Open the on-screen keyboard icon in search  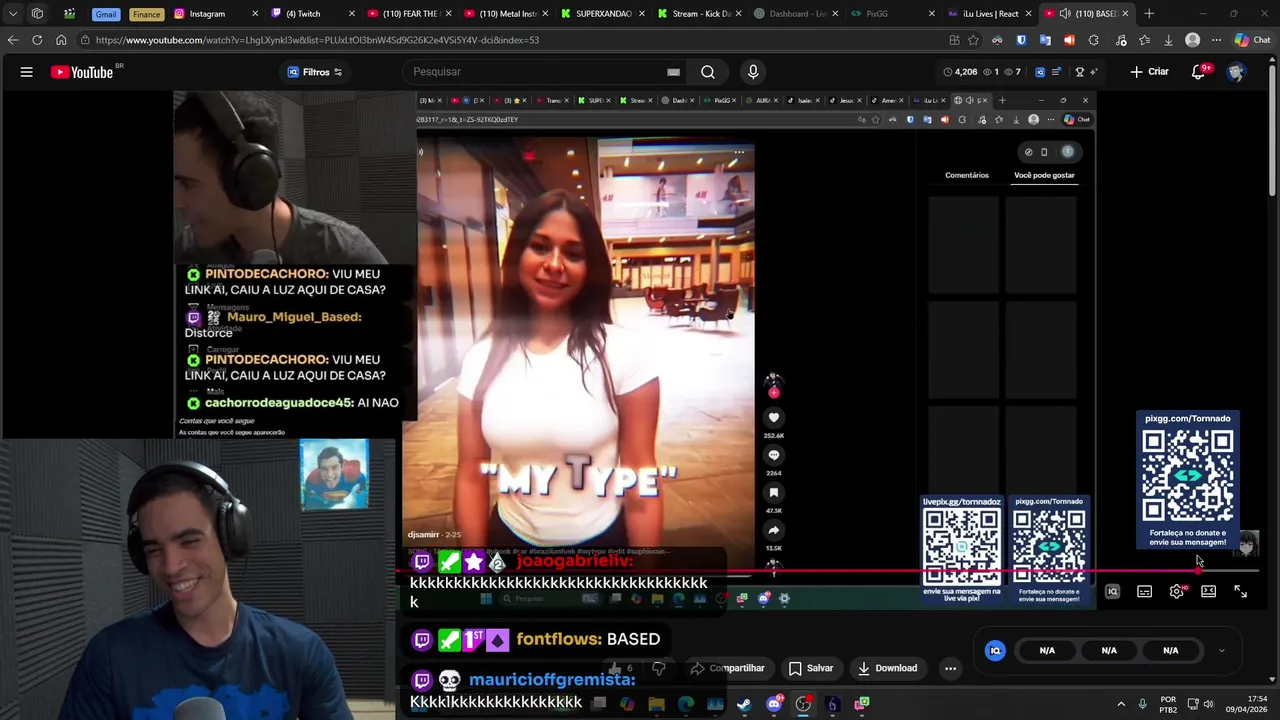673,72
